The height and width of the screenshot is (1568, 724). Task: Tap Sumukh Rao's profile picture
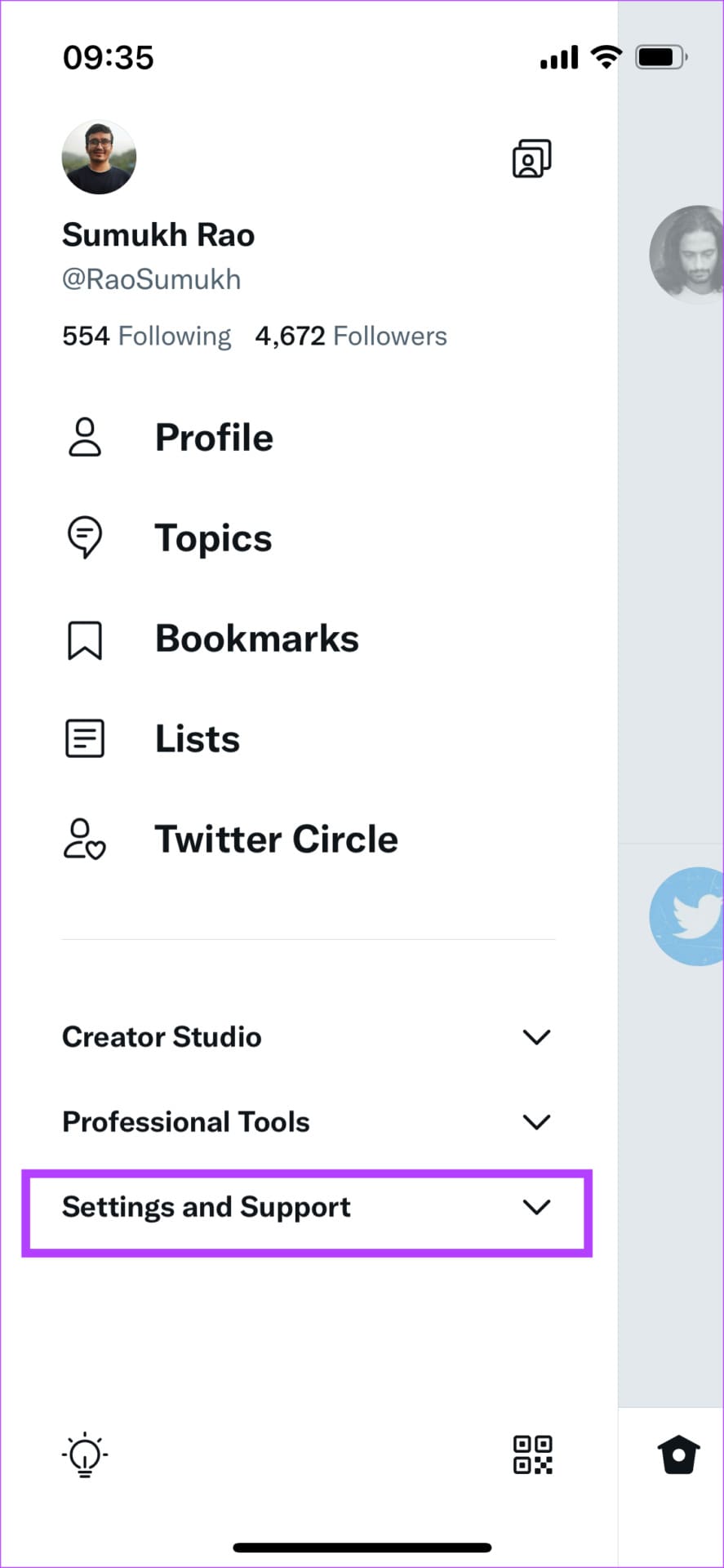(x=99, y=158)
